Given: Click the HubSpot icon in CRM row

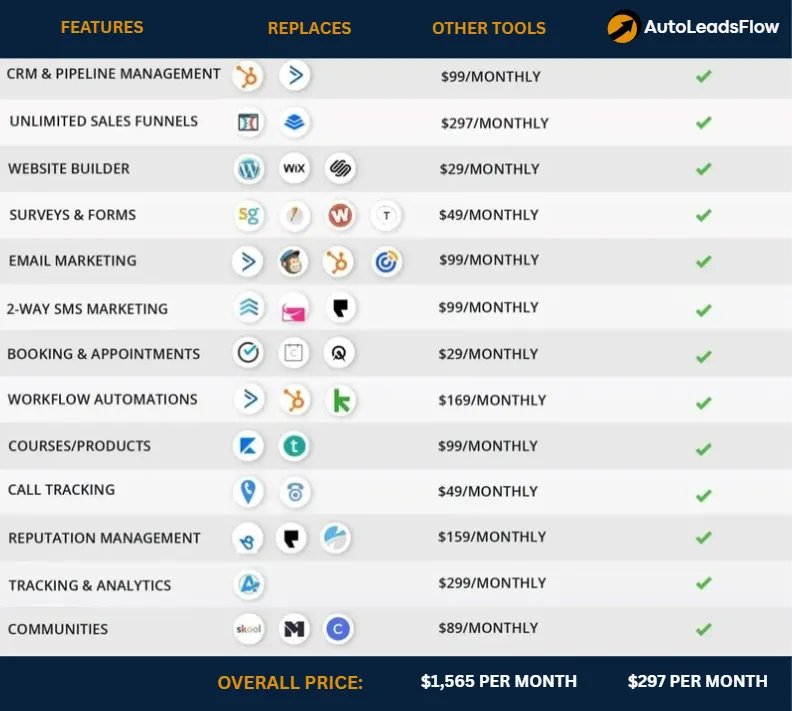Looking at the screenshot, I should 248,77.
